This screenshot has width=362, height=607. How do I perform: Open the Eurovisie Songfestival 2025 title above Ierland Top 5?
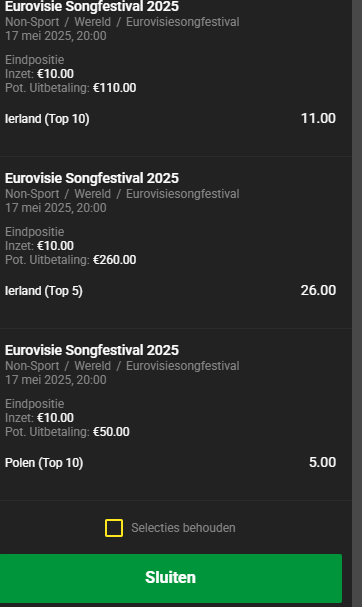[x=92, y=178]
